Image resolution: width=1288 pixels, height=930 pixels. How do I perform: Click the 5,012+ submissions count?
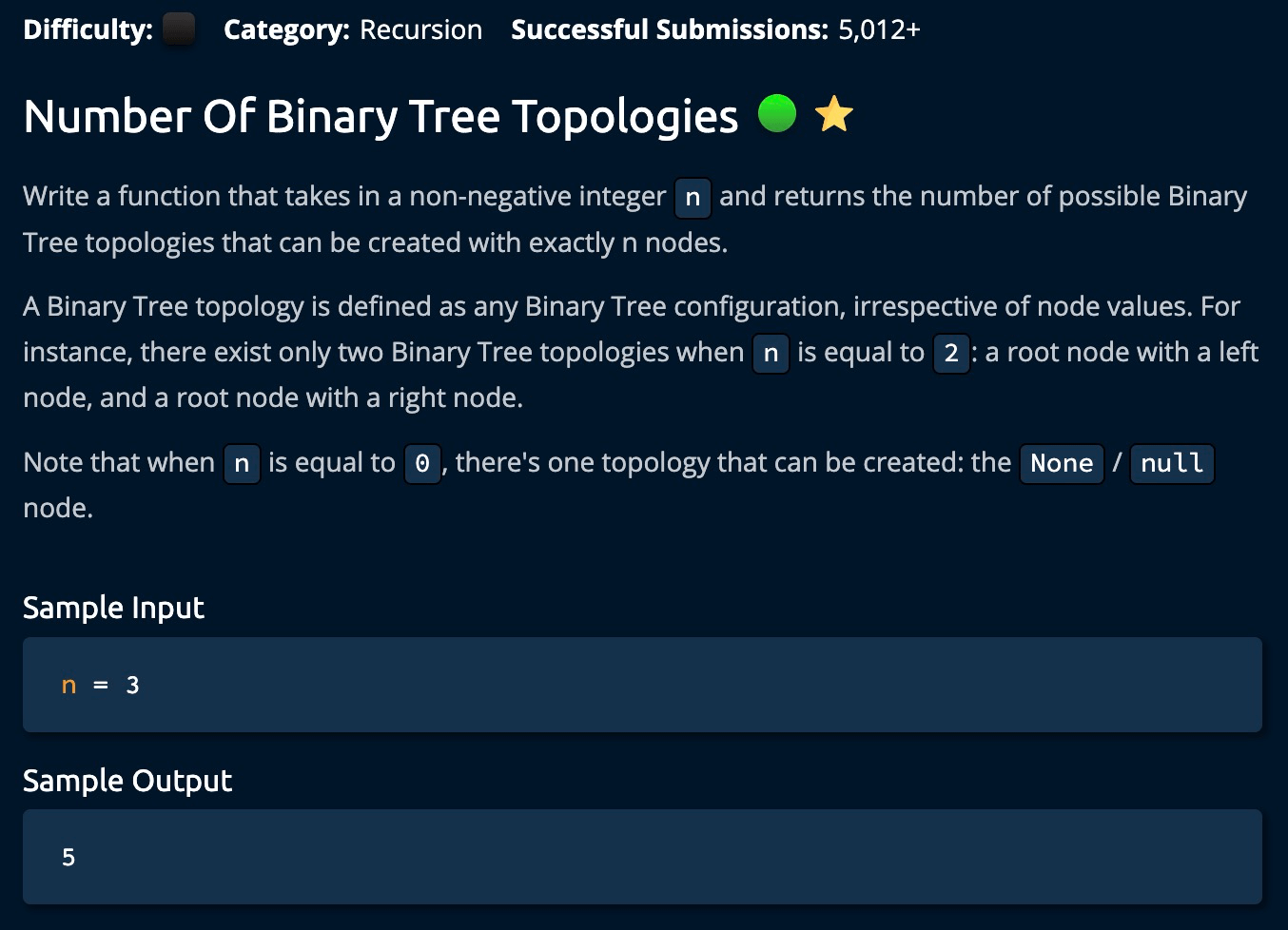tap(879, 29)
